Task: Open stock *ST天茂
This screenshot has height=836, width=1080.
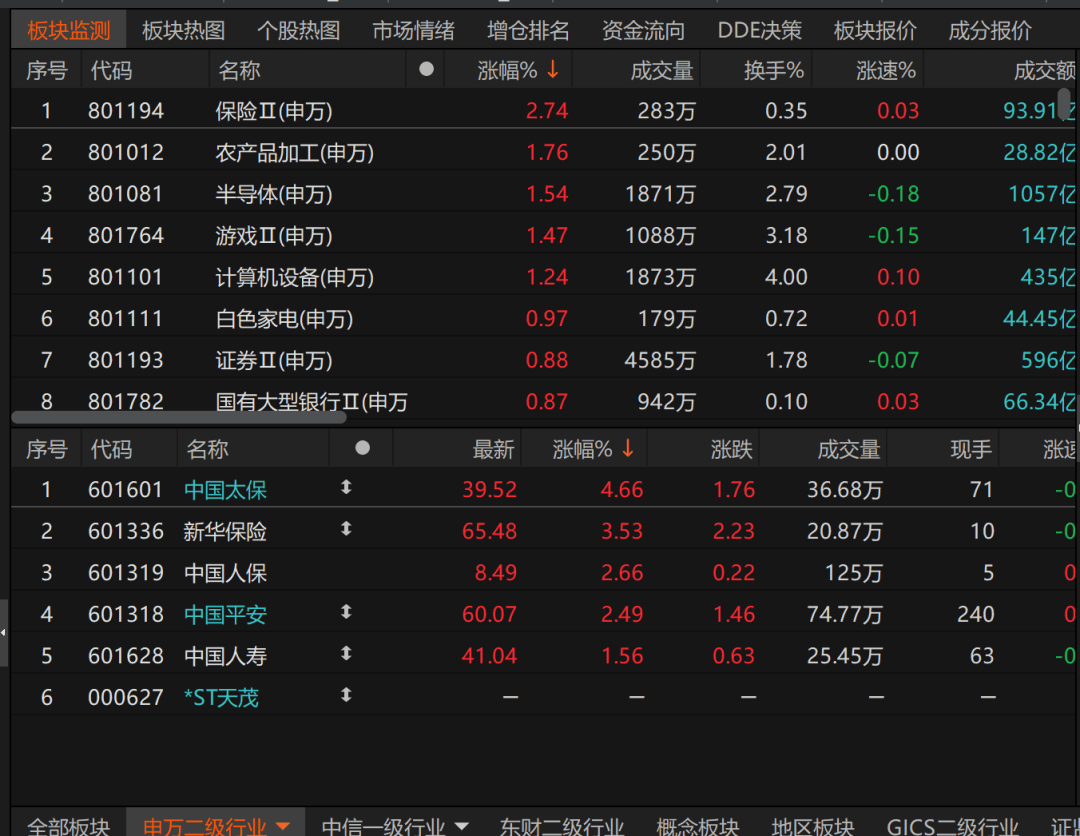Action: tap(221, 698)
